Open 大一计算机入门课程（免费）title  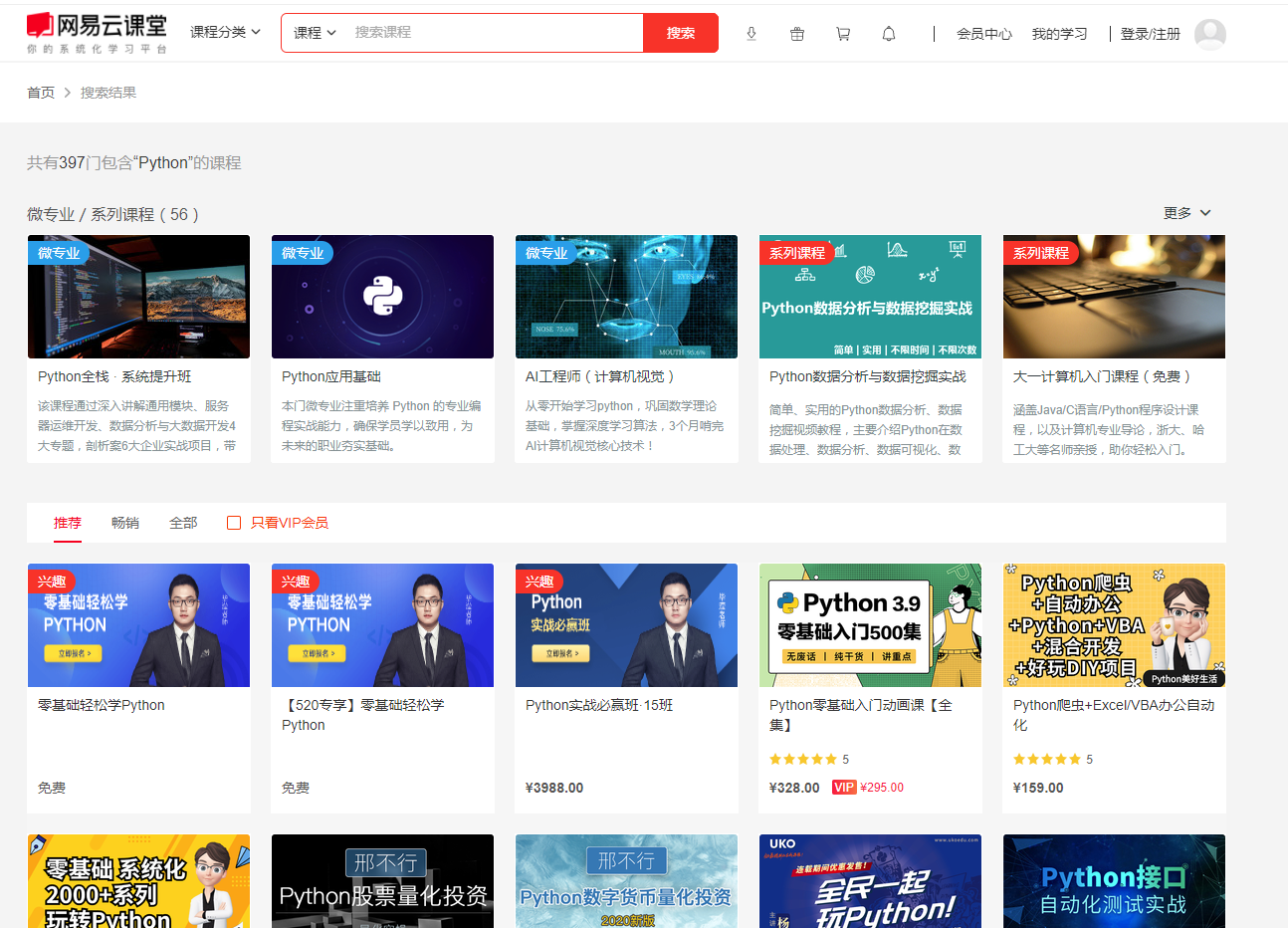(x=1105, y=376)
